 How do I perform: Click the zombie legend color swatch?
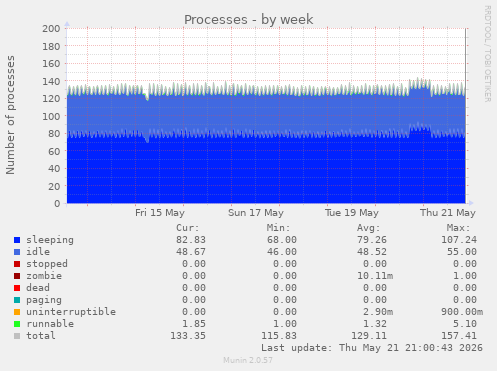17,276
